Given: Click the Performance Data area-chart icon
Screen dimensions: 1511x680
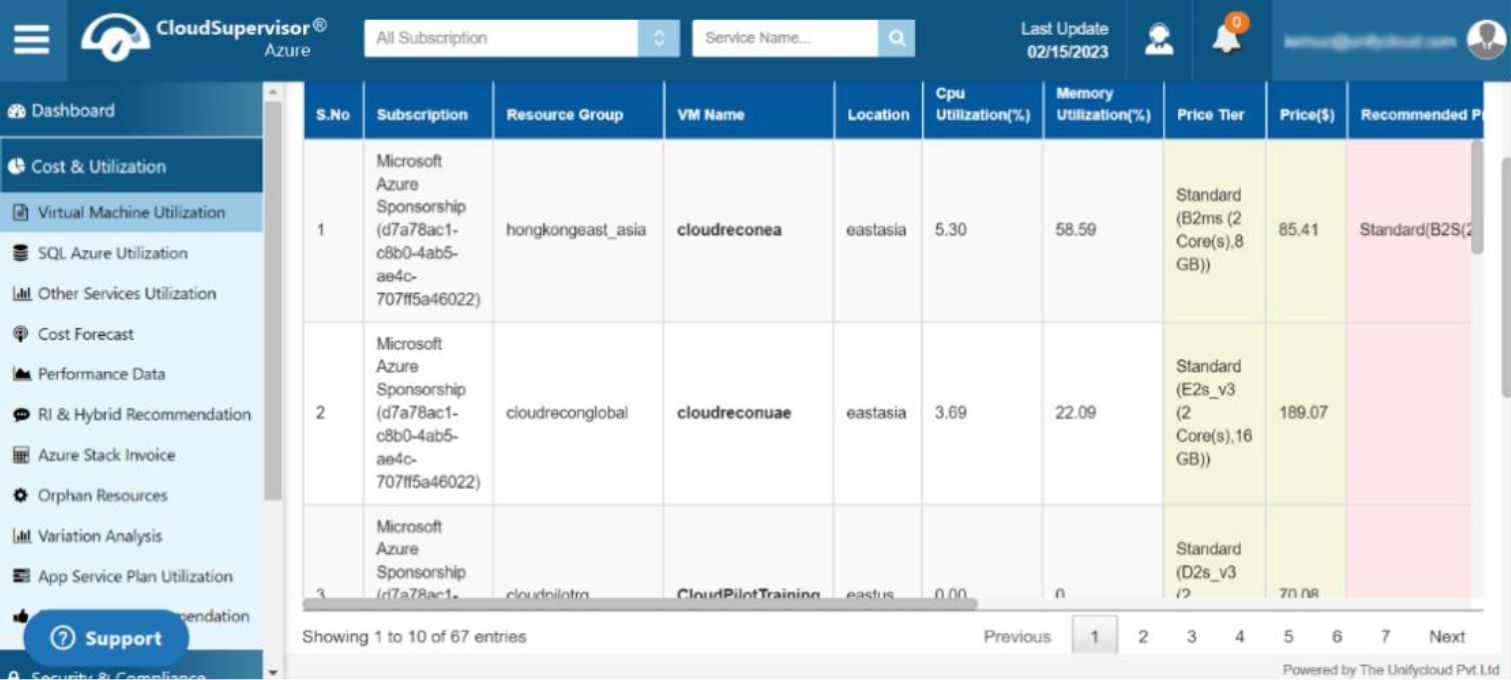Looking at the screenshot, I should pos(21,375).
